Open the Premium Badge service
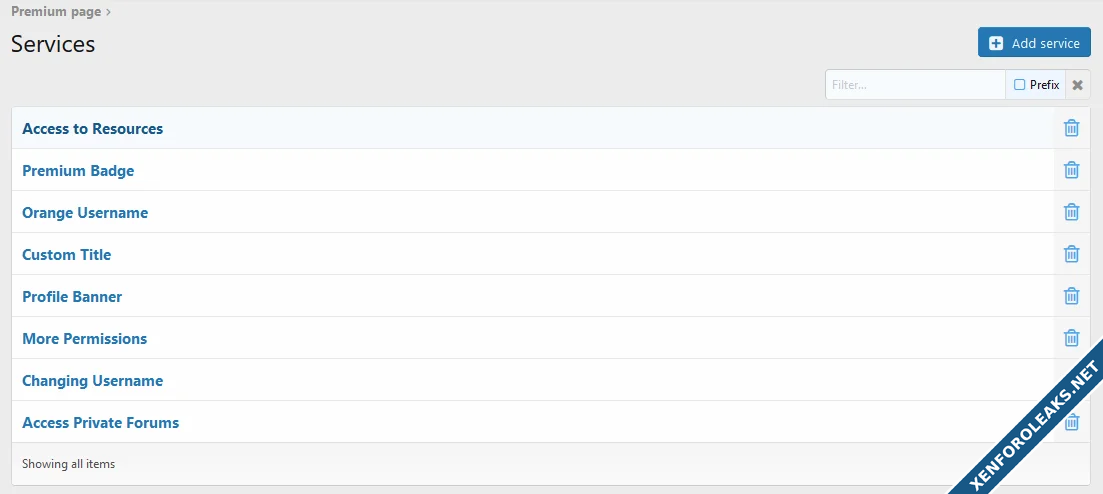The height and width of the screenshot is (494, 1103). (78, 171)
